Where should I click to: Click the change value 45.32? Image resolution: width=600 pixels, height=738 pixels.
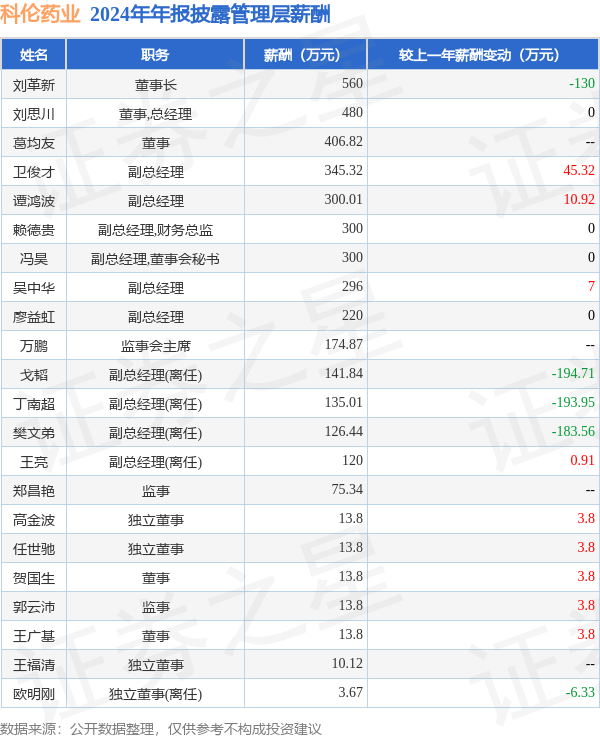579,170
